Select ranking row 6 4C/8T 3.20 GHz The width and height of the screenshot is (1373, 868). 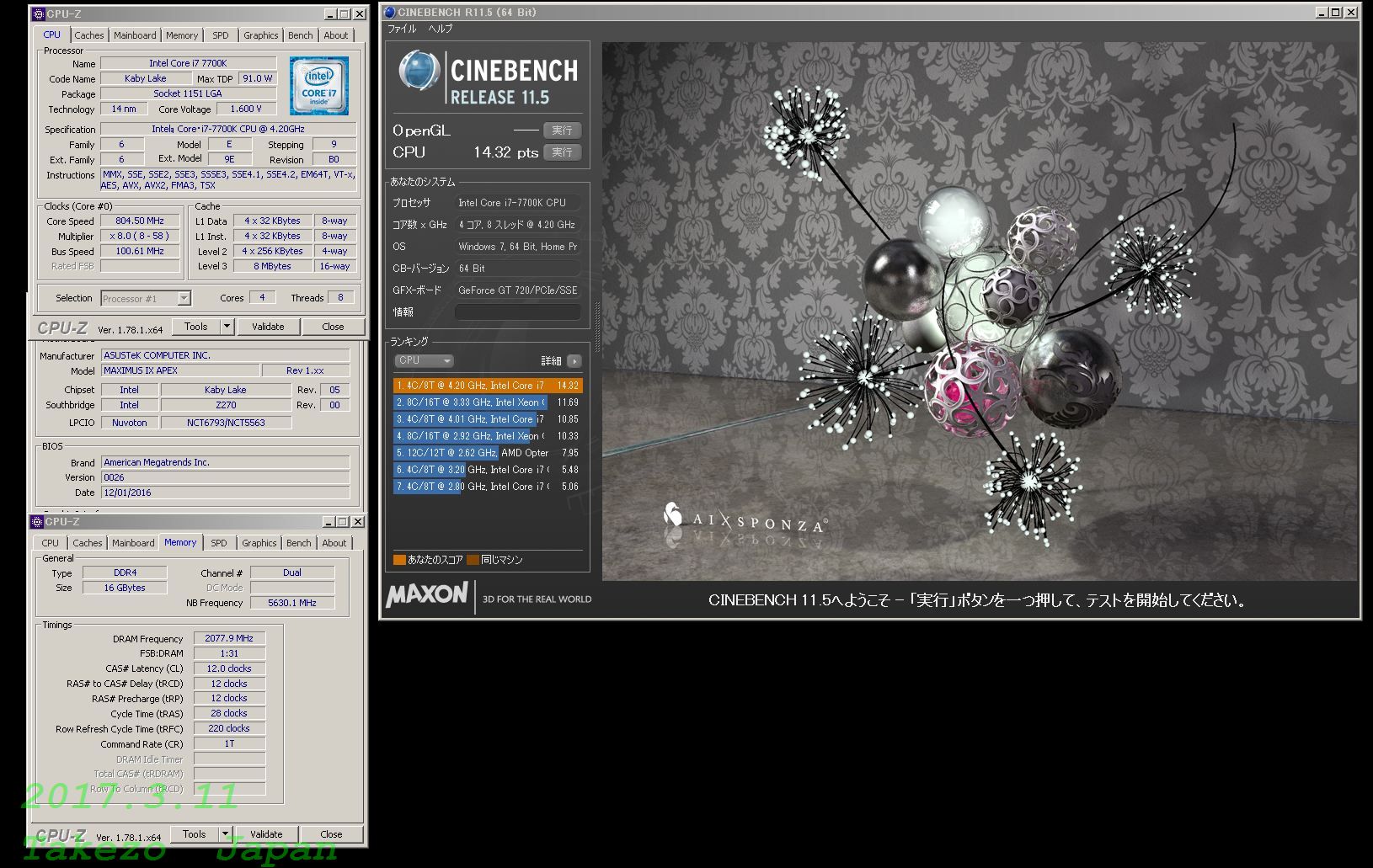488,470
